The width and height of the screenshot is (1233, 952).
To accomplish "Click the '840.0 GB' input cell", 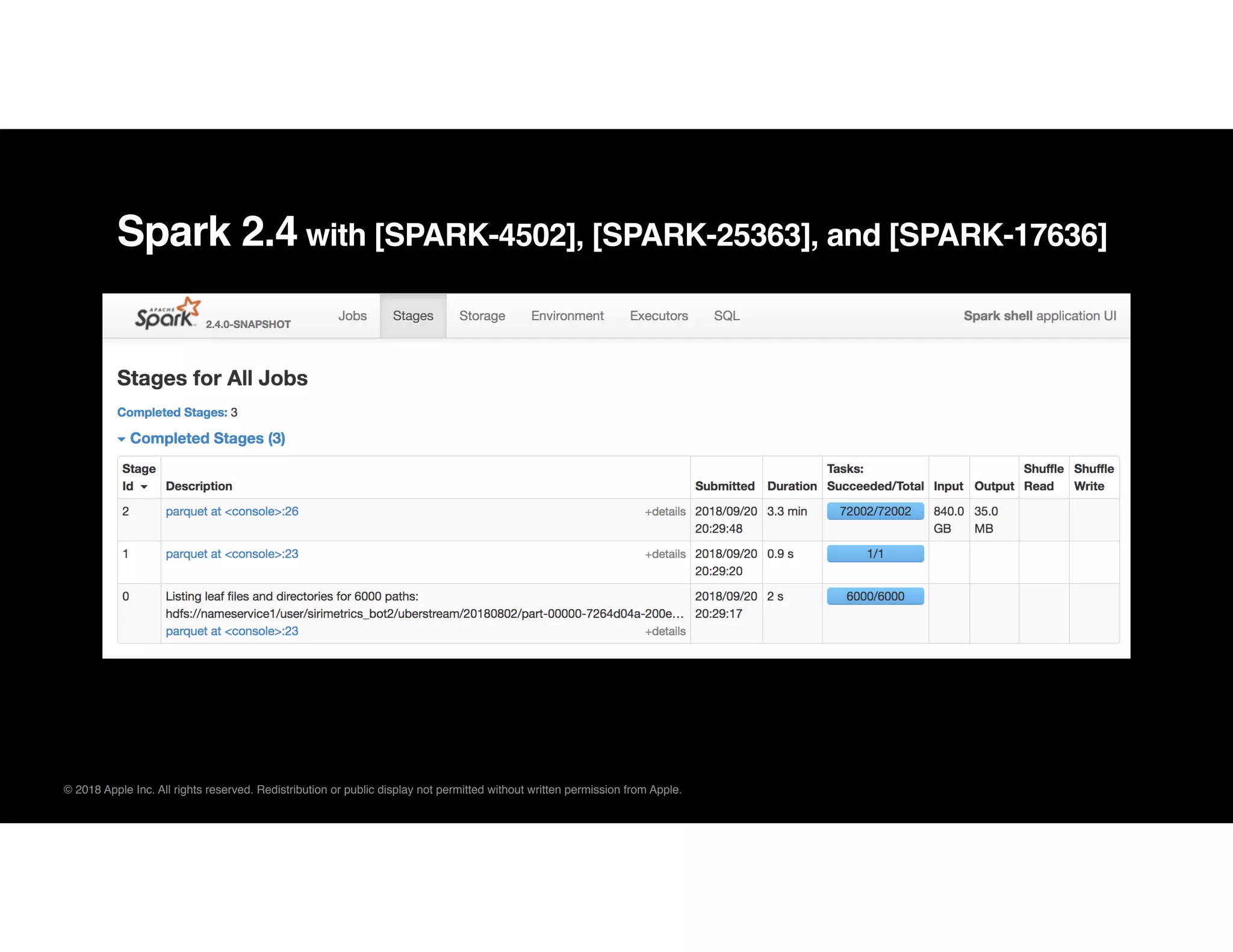I will tap(948, 520).
